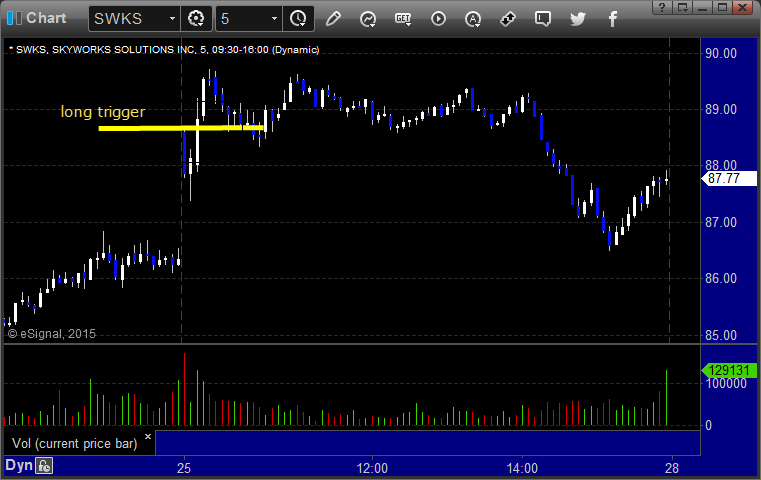This screenshot has width=761, height=480.
Task: Select the yellow long trigger line
Action: click(181, 128)
